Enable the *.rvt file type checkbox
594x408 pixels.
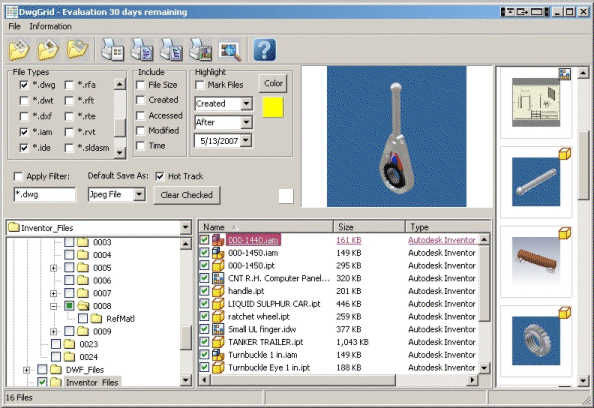[x=69, y=132]
